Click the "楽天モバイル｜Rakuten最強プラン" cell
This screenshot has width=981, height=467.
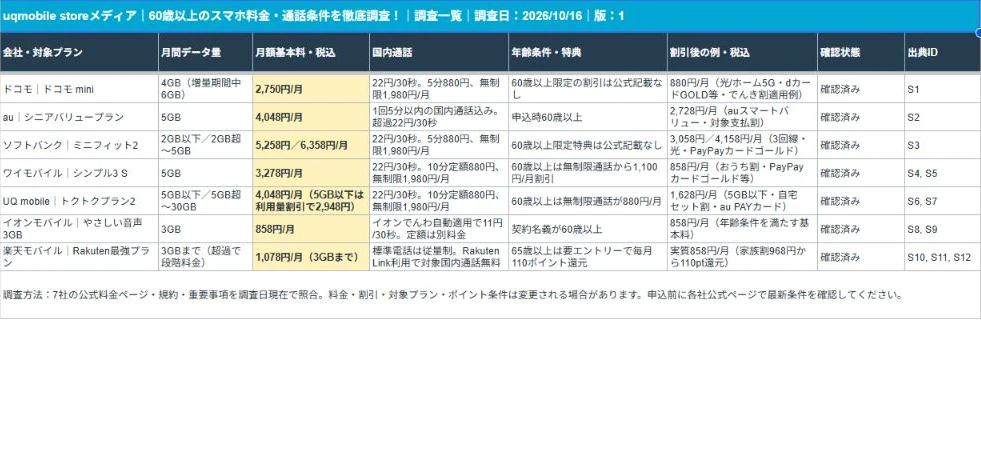tap(79, 257)
